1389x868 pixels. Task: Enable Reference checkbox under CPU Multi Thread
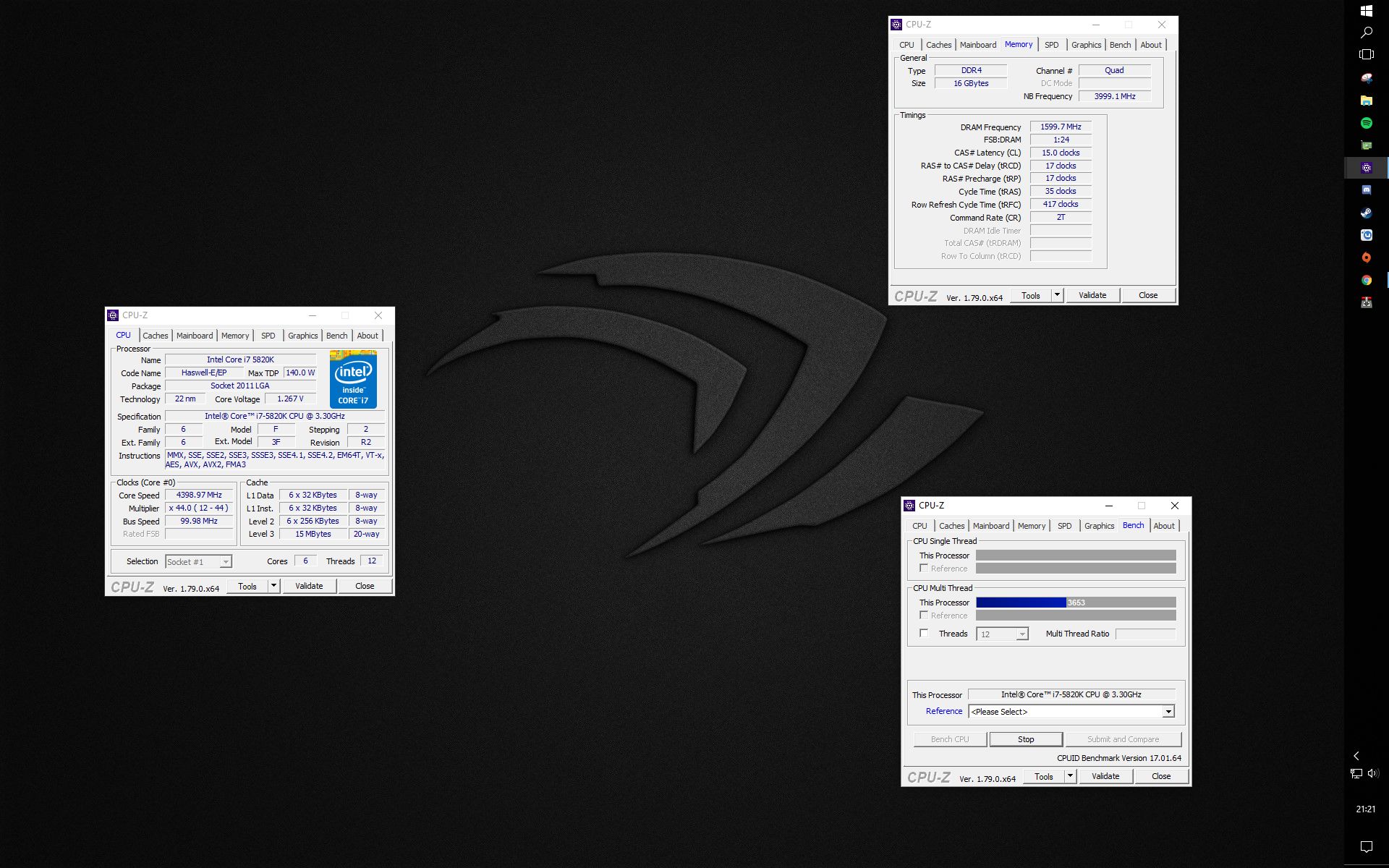tap(924, 615)
